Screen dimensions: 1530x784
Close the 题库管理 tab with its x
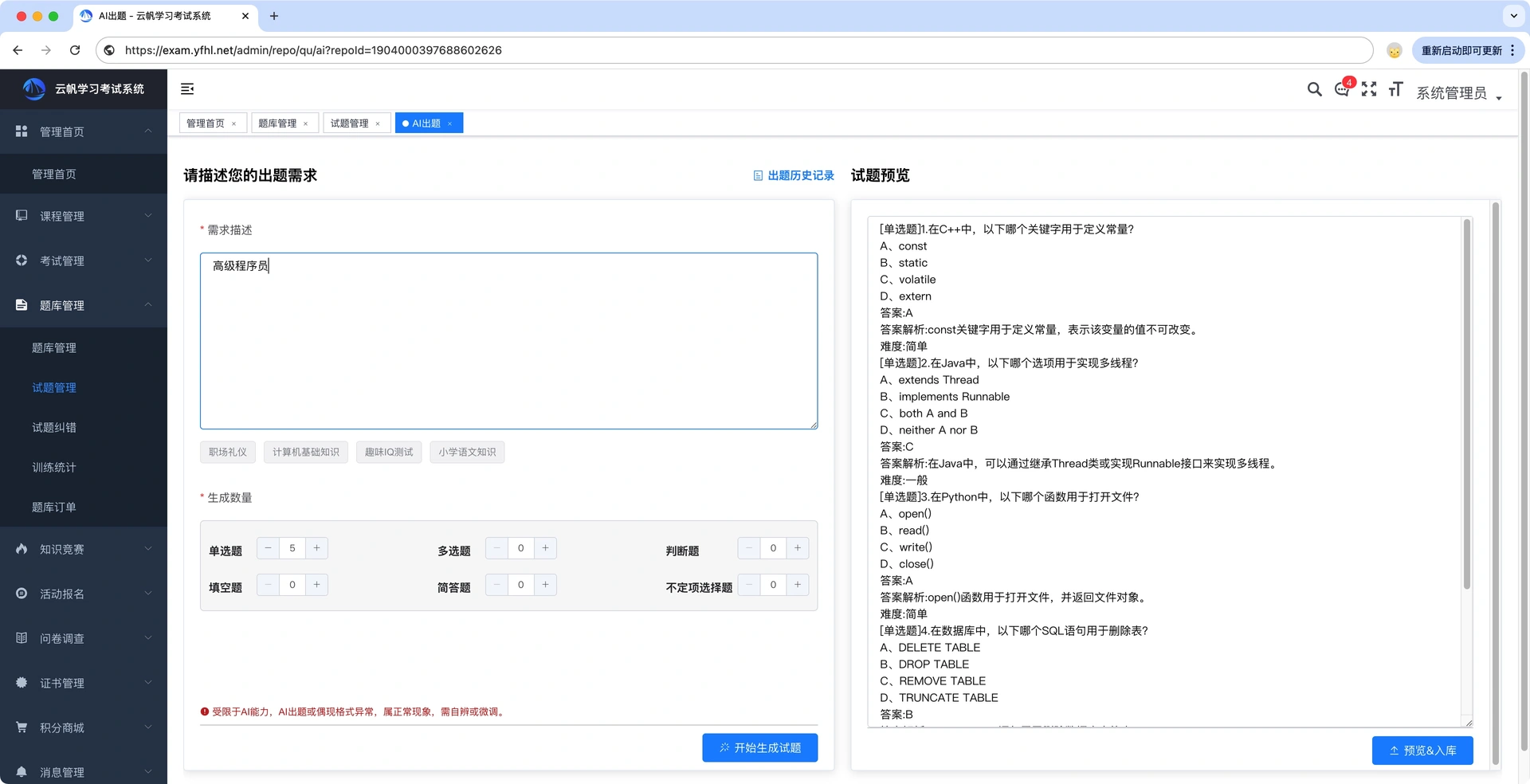pyautogui.click(x=305, y=123)
